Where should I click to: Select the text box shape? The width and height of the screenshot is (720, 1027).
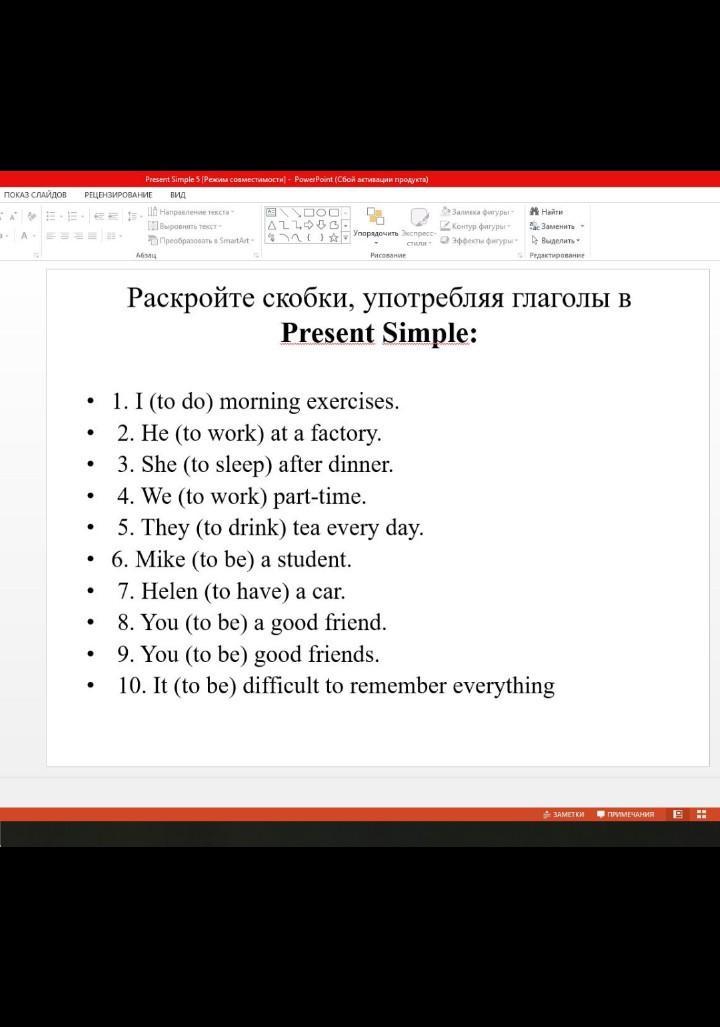(271, 212)
